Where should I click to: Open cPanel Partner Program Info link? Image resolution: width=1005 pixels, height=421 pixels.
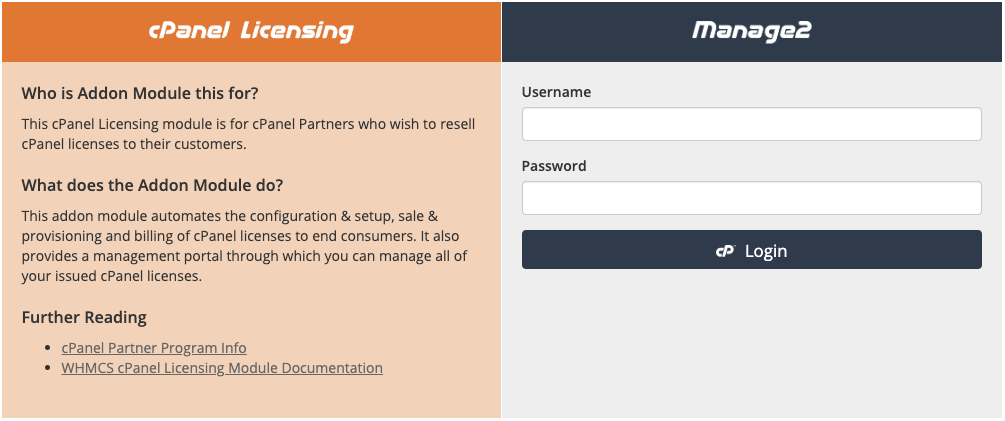(154, 348)
